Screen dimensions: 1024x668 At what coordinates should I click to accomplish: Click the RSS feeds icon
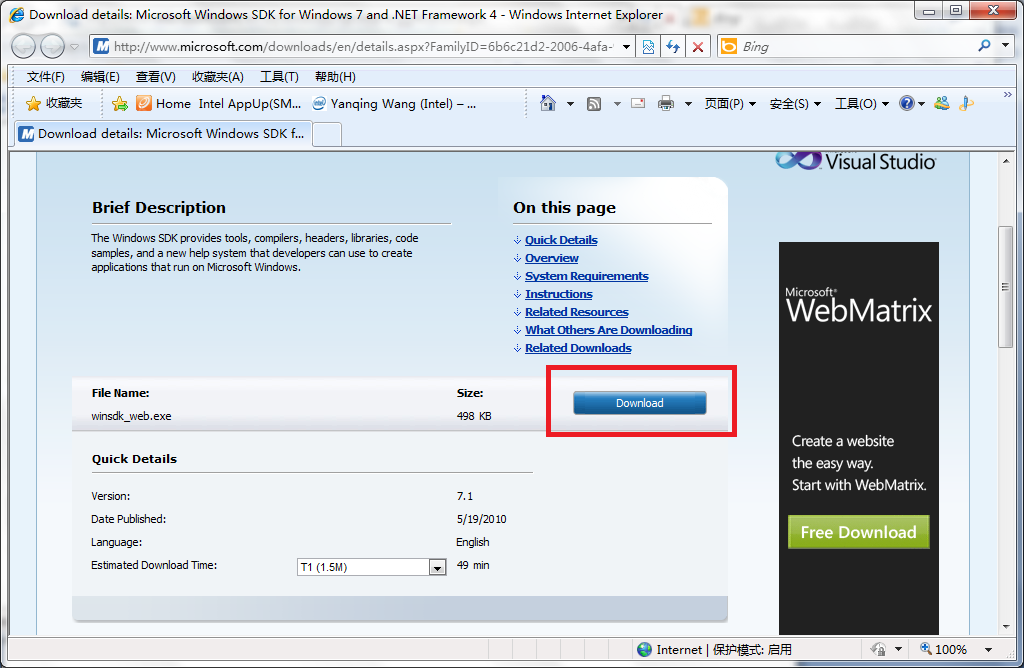594,103
